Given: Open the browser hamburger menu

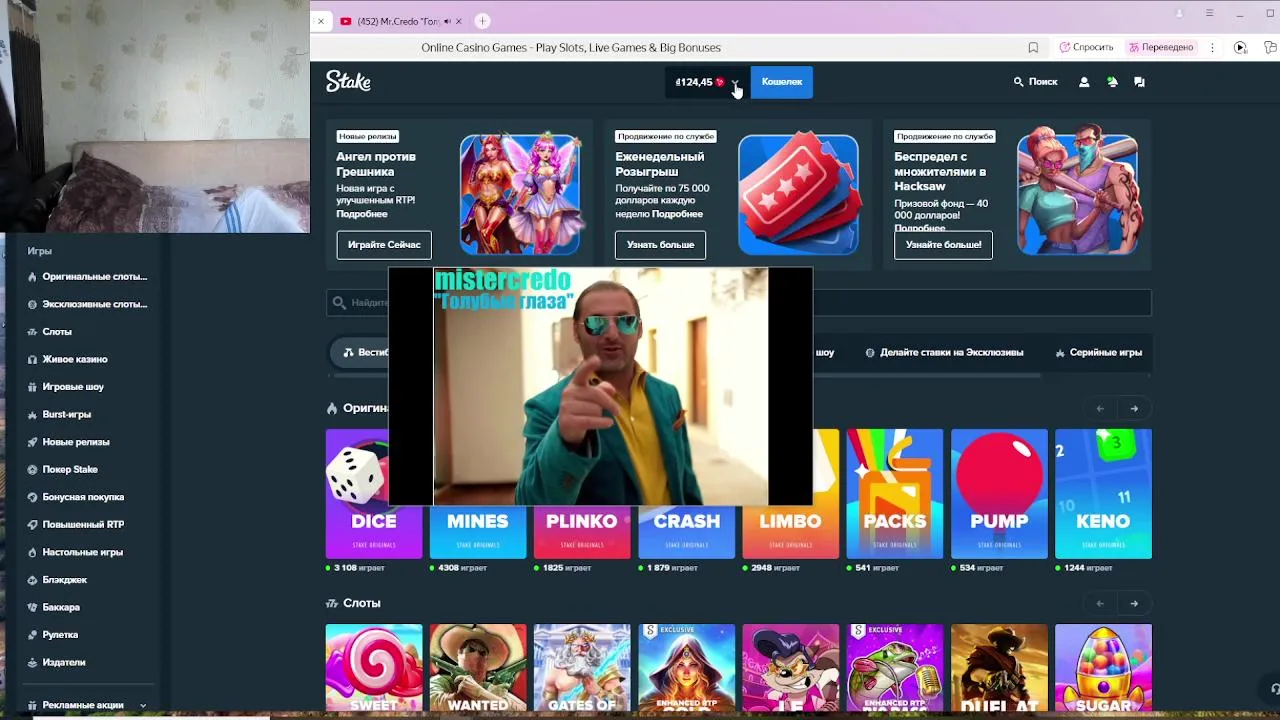Looking at the screenshot, I should point(1209,13).
